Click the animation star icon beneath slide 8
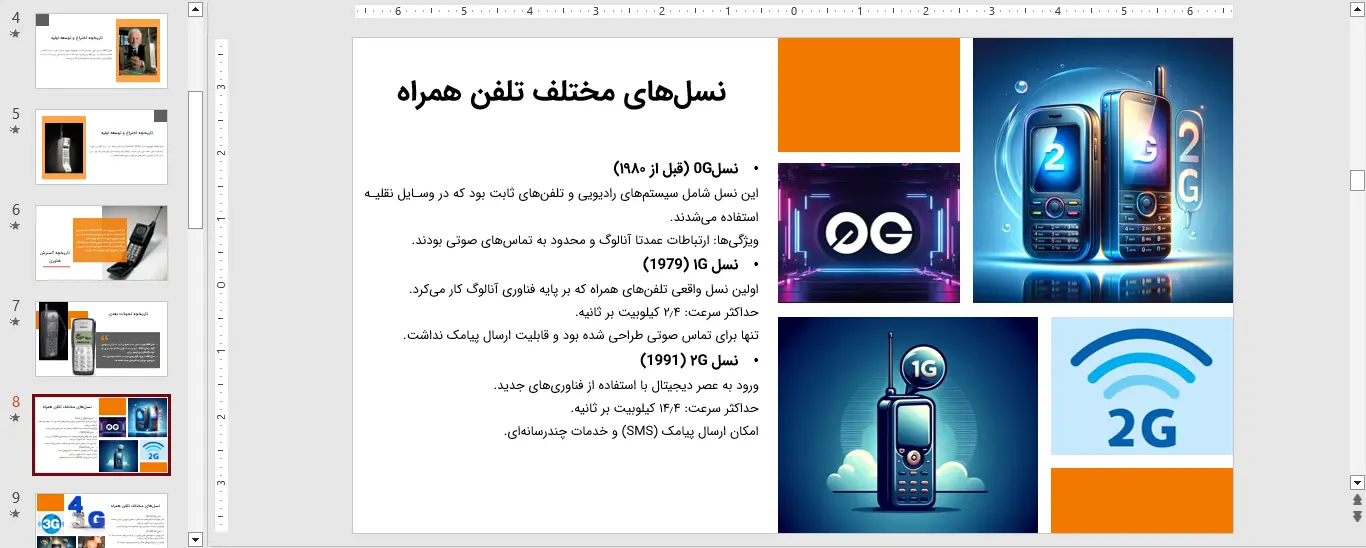1366x548 pixels. pos(14,418)
